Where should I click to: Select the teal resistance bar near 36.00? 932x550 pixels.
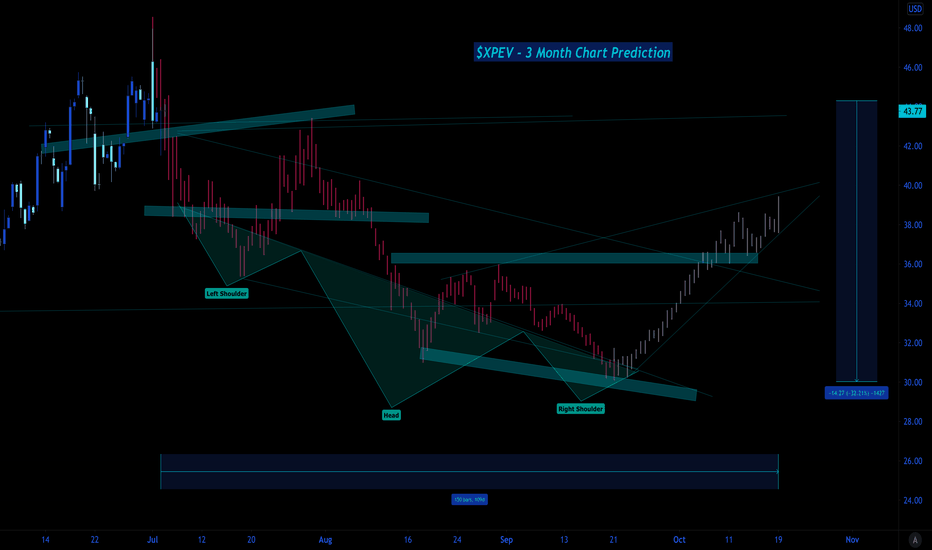574,258
